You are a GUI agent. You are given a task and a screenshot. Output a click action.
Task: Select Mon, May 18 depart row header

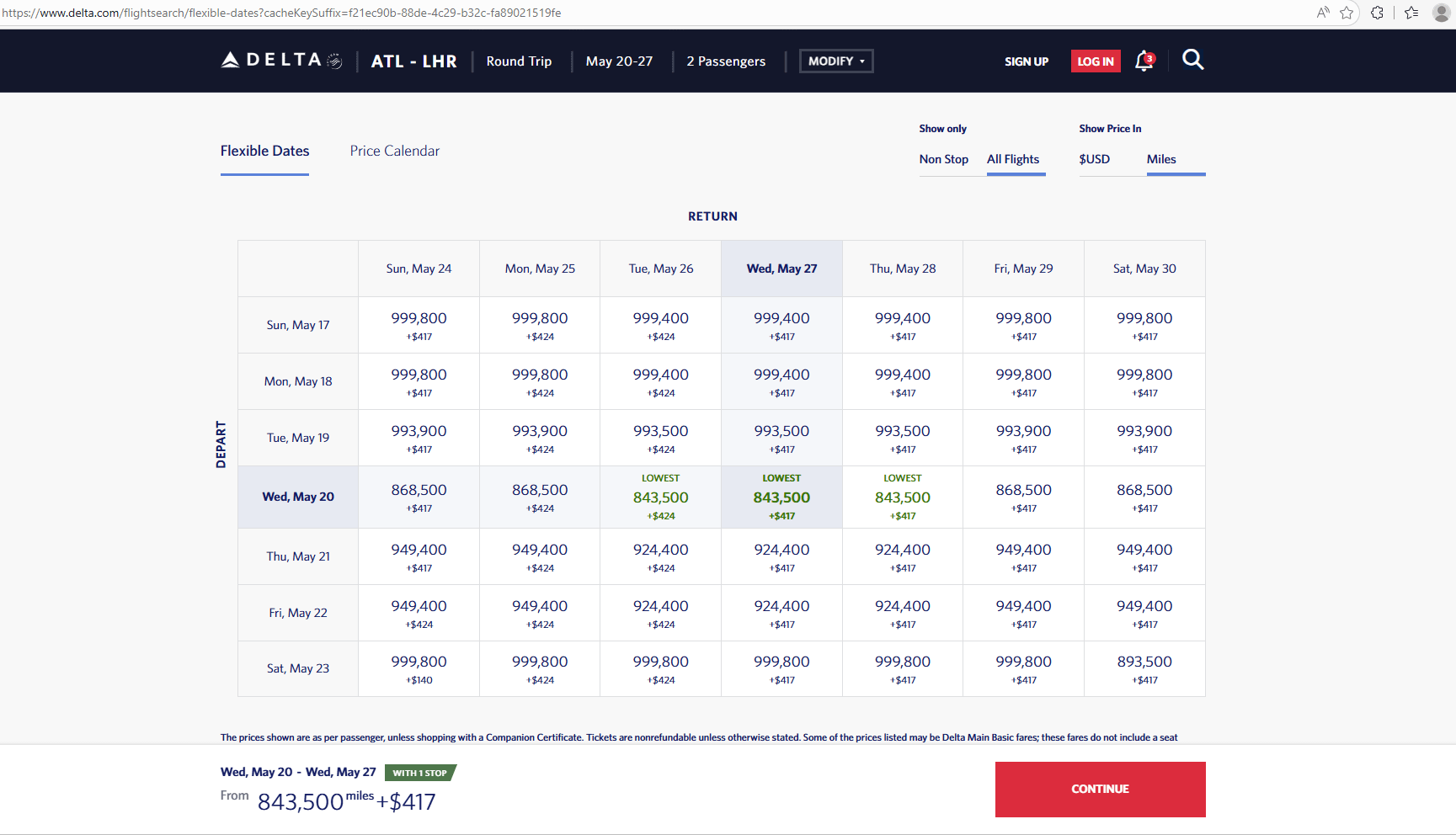[298, 381]
